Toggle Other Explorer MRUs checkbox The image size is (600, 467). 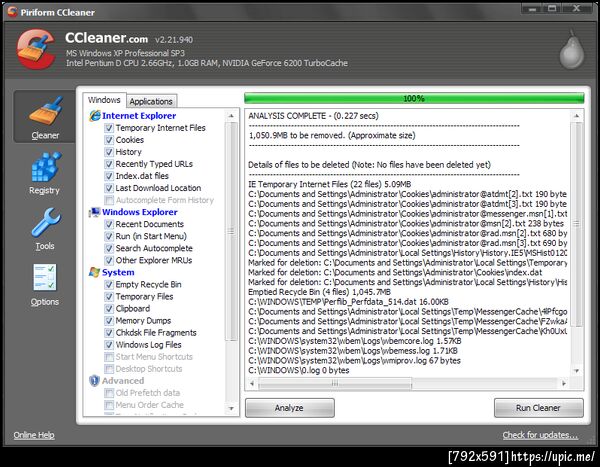point(109,260)
